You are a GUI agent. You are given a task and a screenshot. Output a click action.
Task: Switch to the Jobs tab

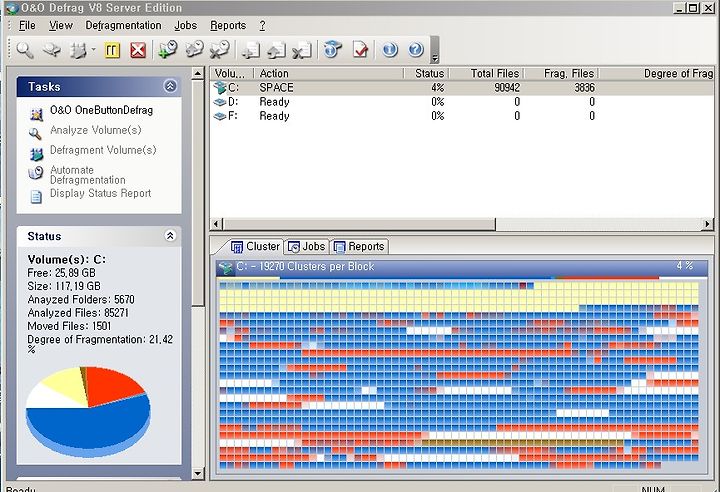306,247
